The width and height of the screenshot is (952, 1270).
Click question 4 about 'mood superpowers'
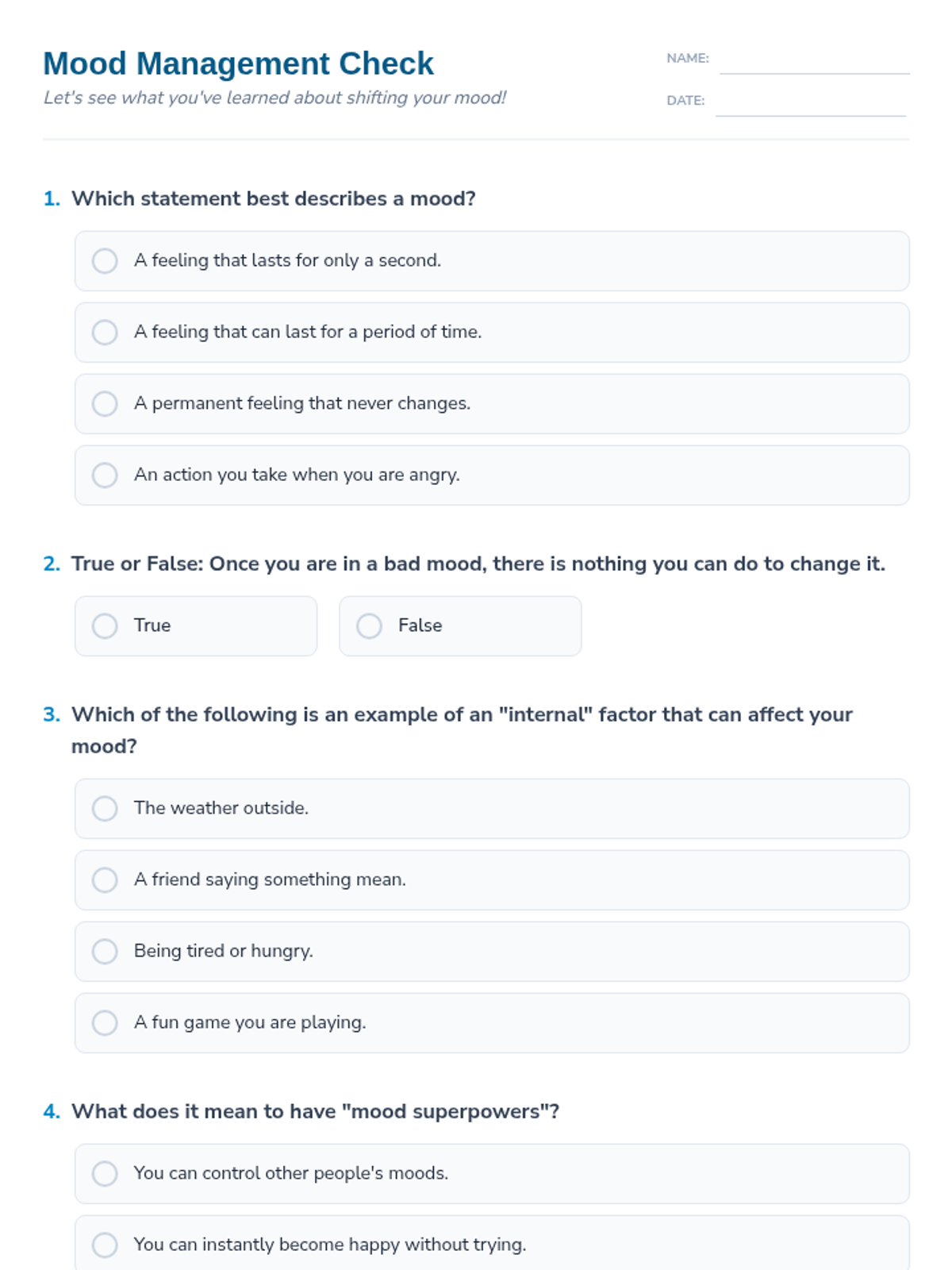coord(315,1111)
